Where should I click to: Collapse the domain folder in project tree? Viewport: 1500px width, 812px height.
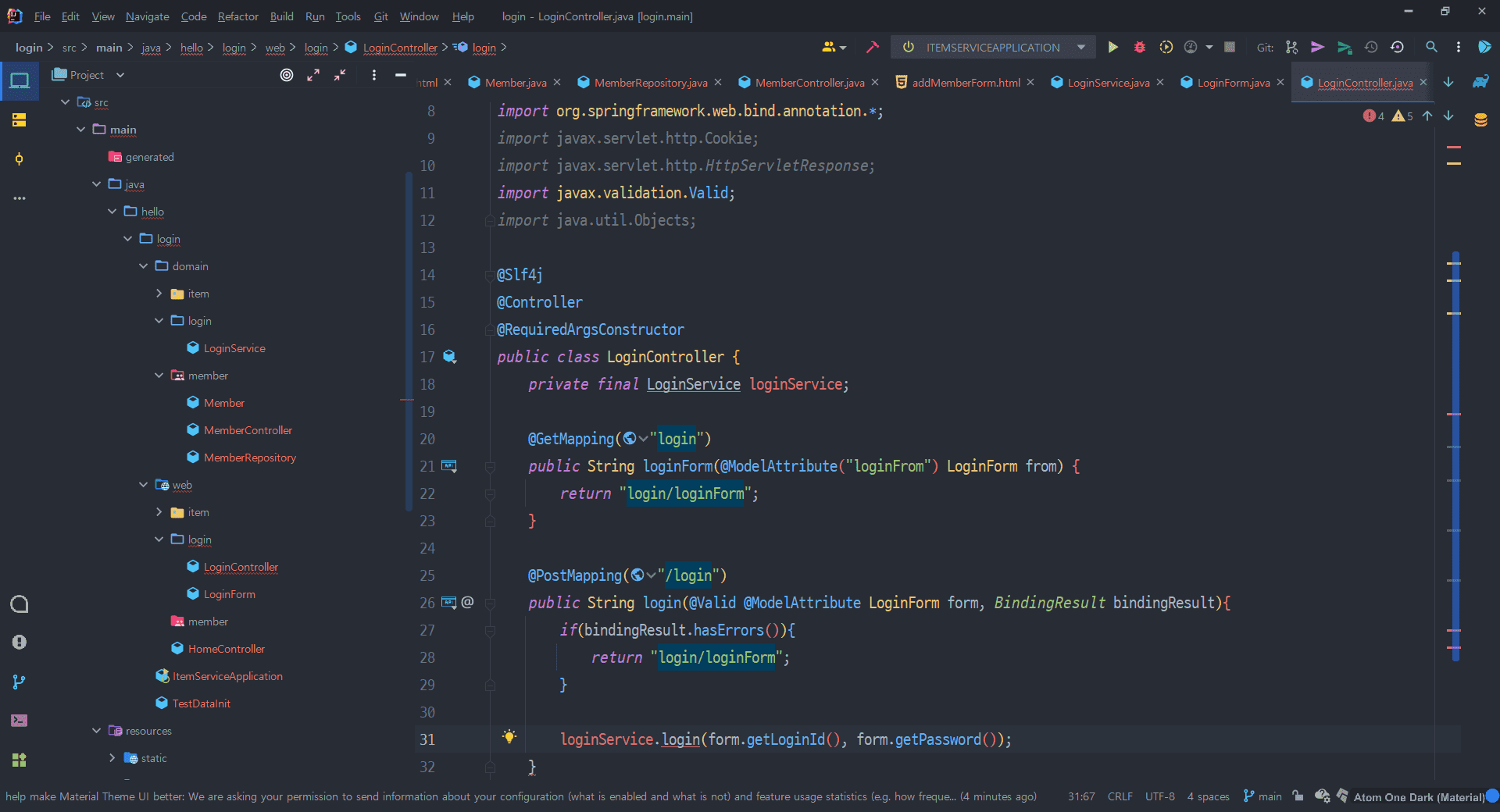[x=144, y=266]
